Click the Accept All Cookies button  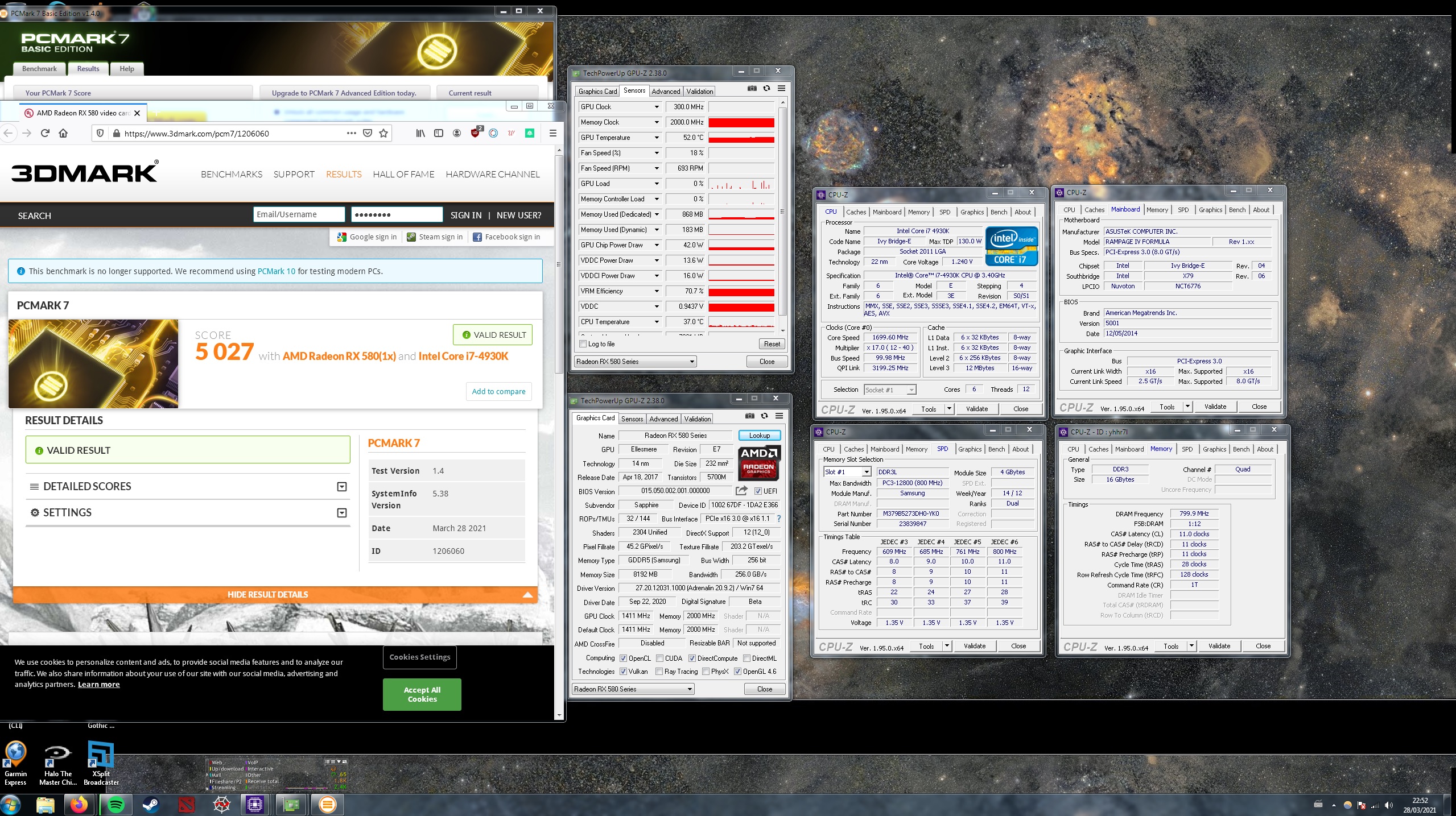(x=422, y=694)
